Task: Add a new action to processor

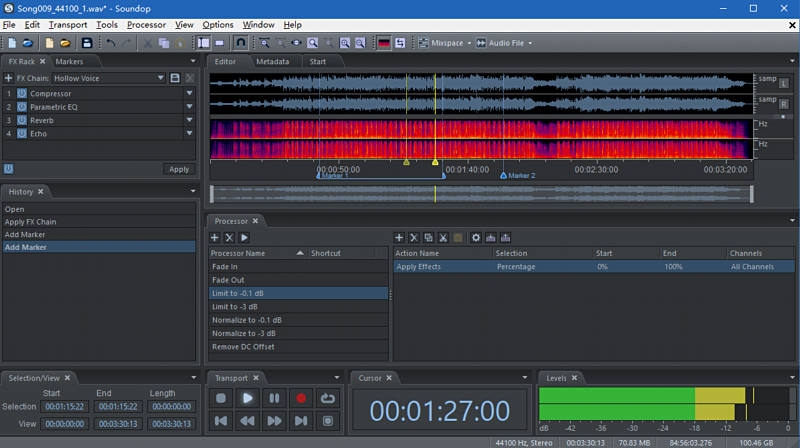Action: tap(399, 238)
